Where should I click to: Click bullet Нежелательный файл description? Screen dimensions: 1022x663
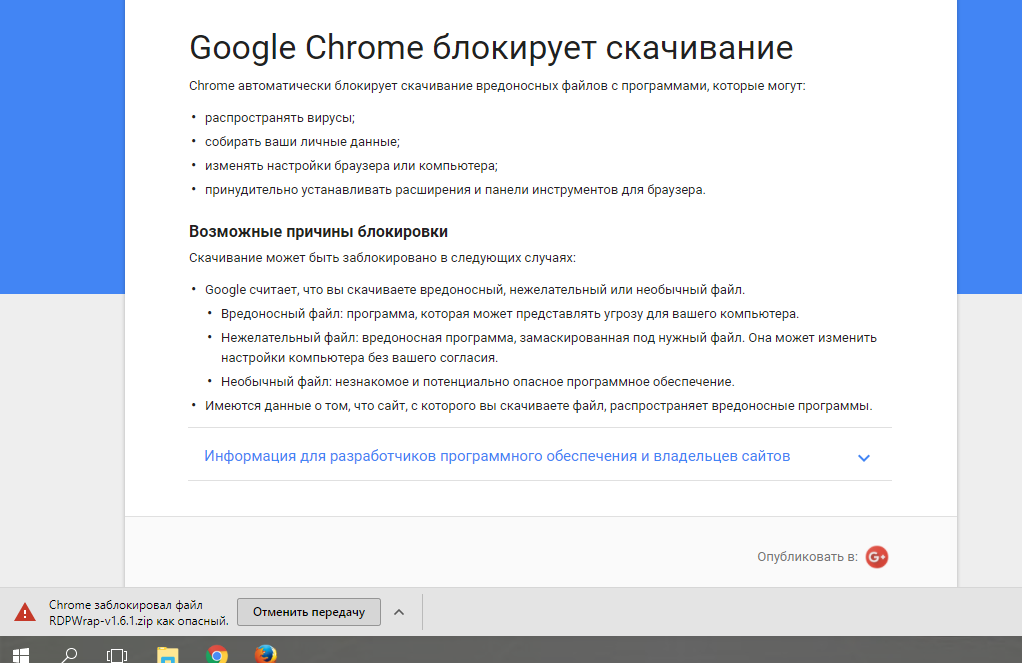coord(549,347)
